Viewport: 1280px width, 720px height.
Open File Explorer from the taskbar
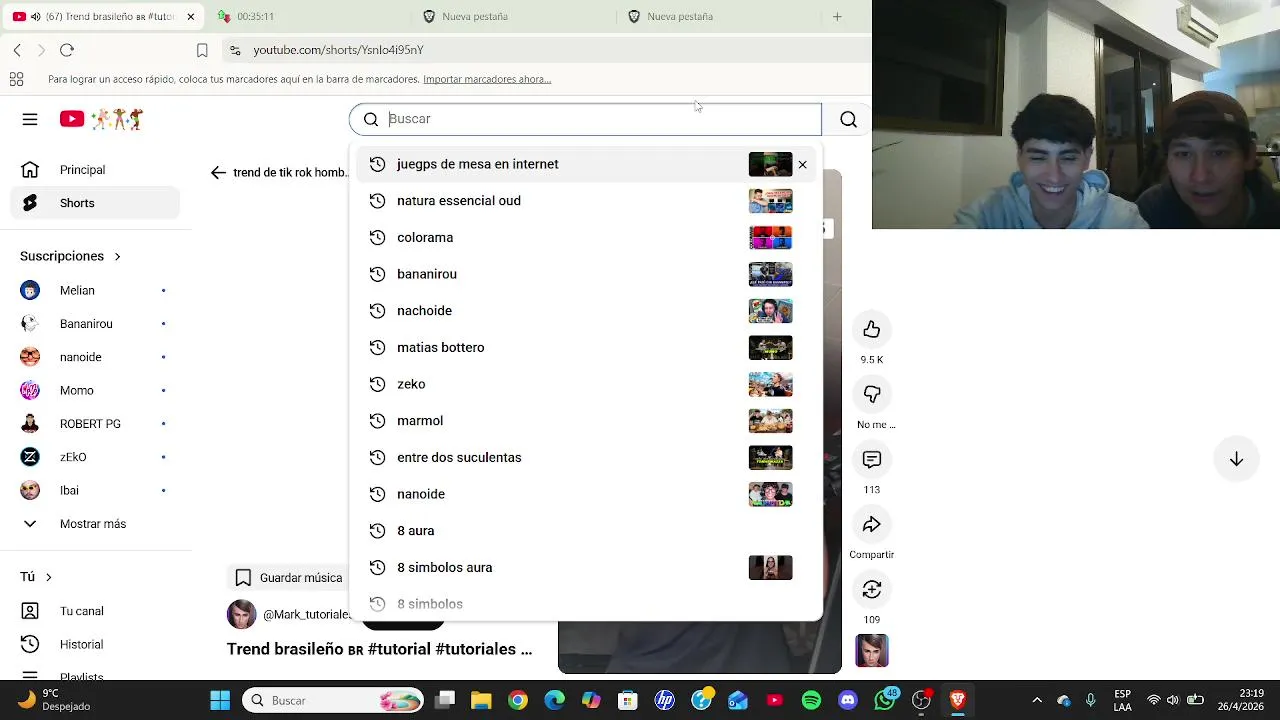coord(481,700)
